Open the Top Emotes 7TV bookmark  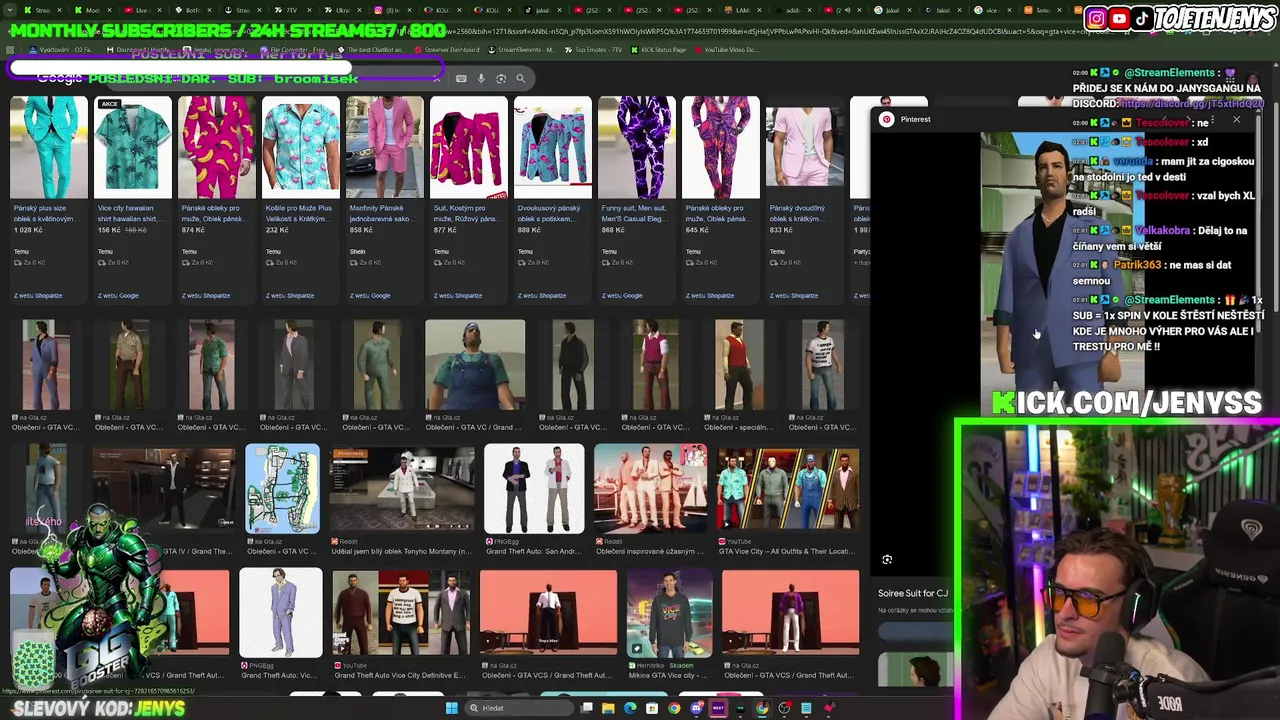point(592,49)
